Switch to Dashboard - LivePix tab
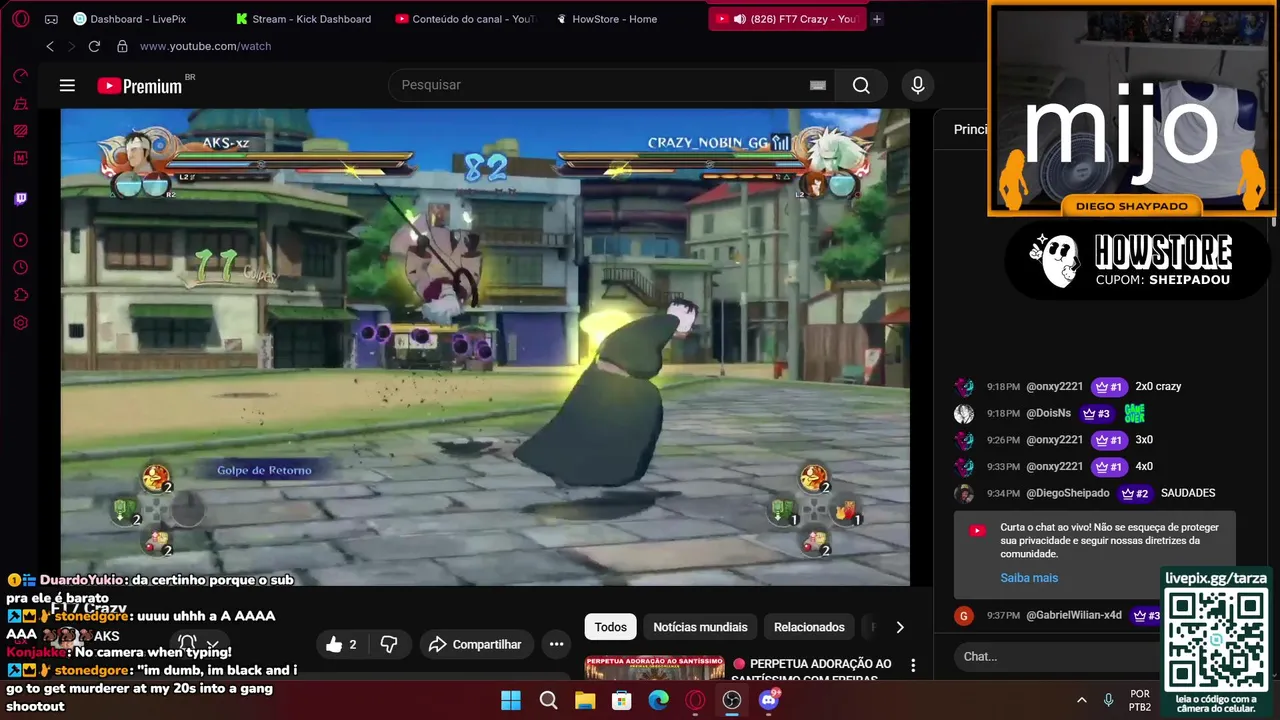The width and height of the screenshot is (1280, 720). click(x=128, y=19)
